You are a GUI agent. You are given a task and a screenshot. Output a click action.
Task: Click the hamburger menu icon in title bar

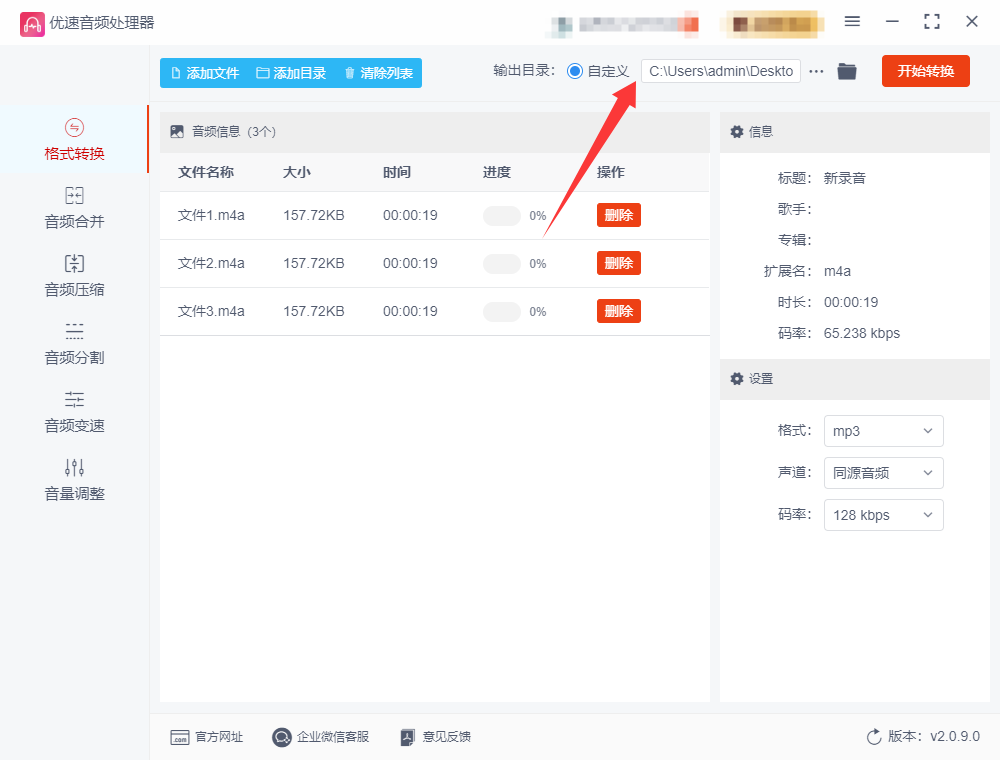(852, 22)
